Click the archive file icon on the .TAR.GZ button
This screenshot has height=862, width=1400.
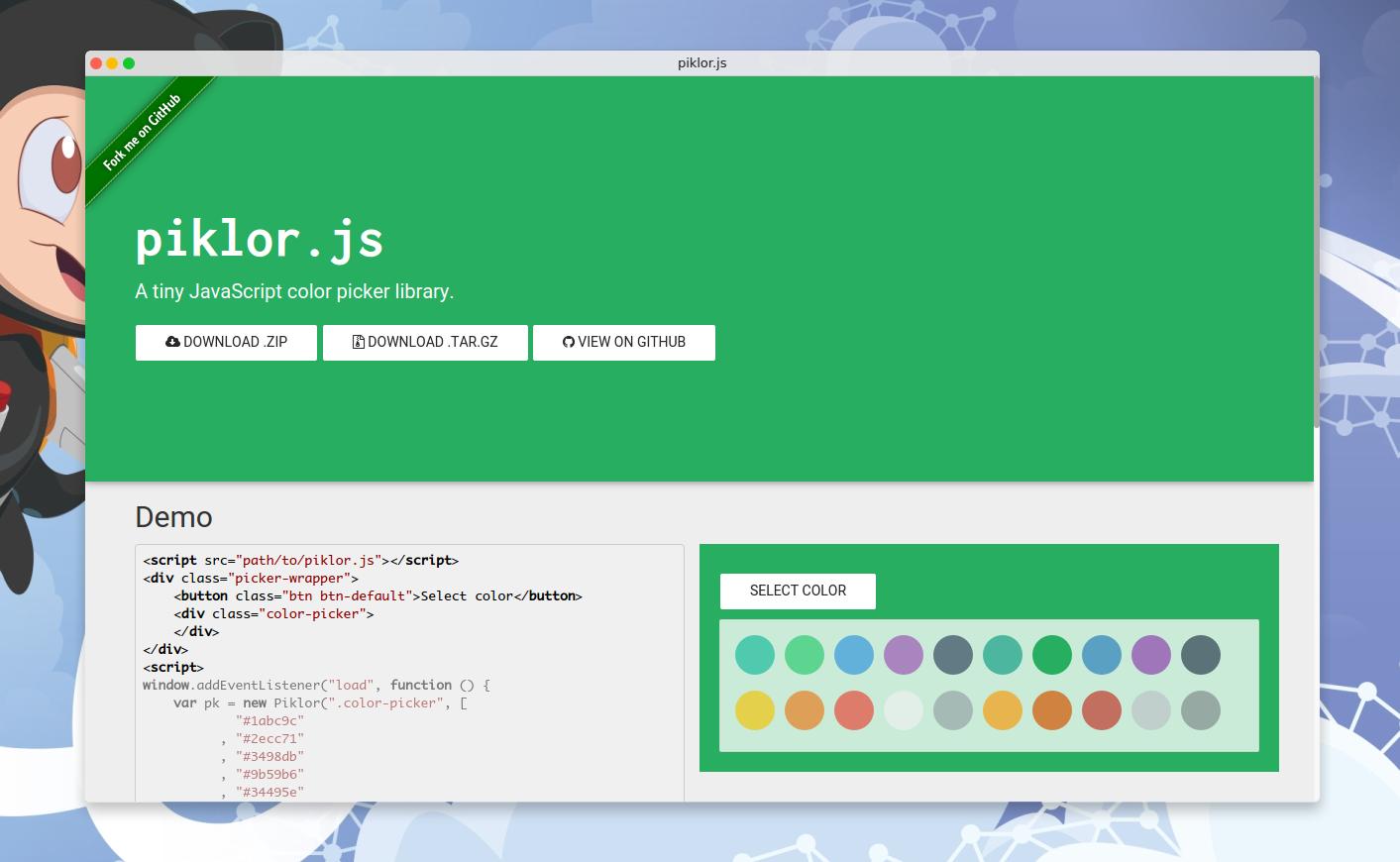coord(359,342)
